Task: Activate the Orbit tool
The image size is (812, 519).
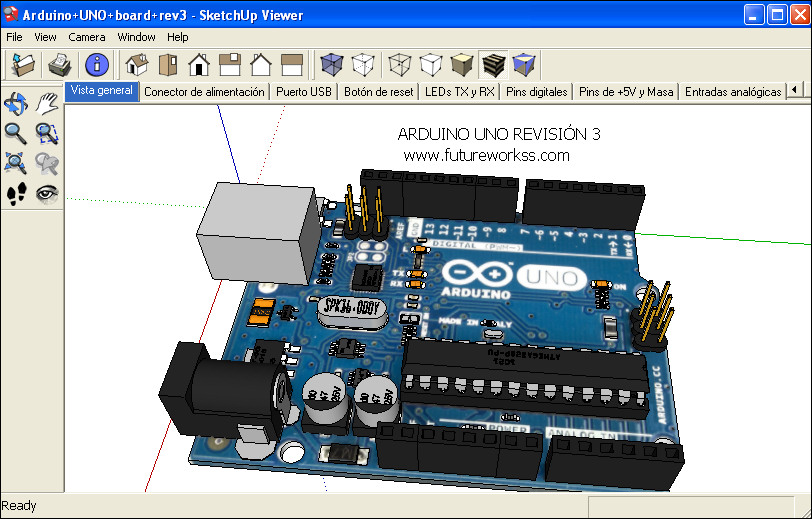Action: click(16, 104)
